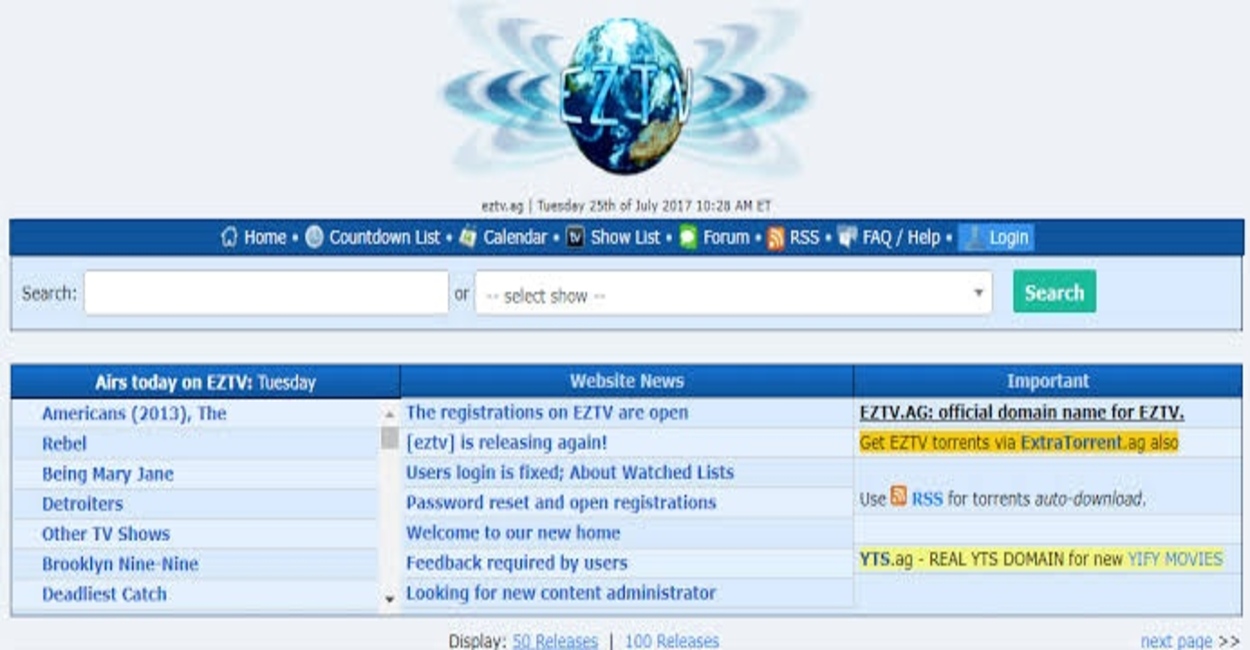Open the Rebel show link
This screenshot has width=1250, height=650.
click(64, 443)
